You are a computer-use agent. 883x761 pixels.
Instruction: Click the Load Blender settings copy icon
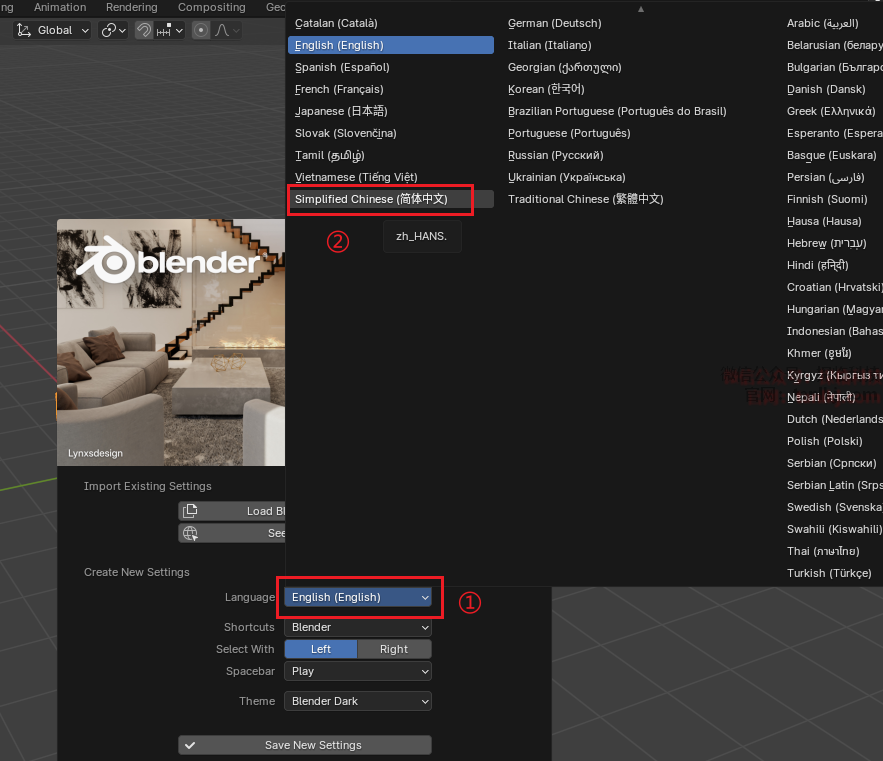[190, 511]
